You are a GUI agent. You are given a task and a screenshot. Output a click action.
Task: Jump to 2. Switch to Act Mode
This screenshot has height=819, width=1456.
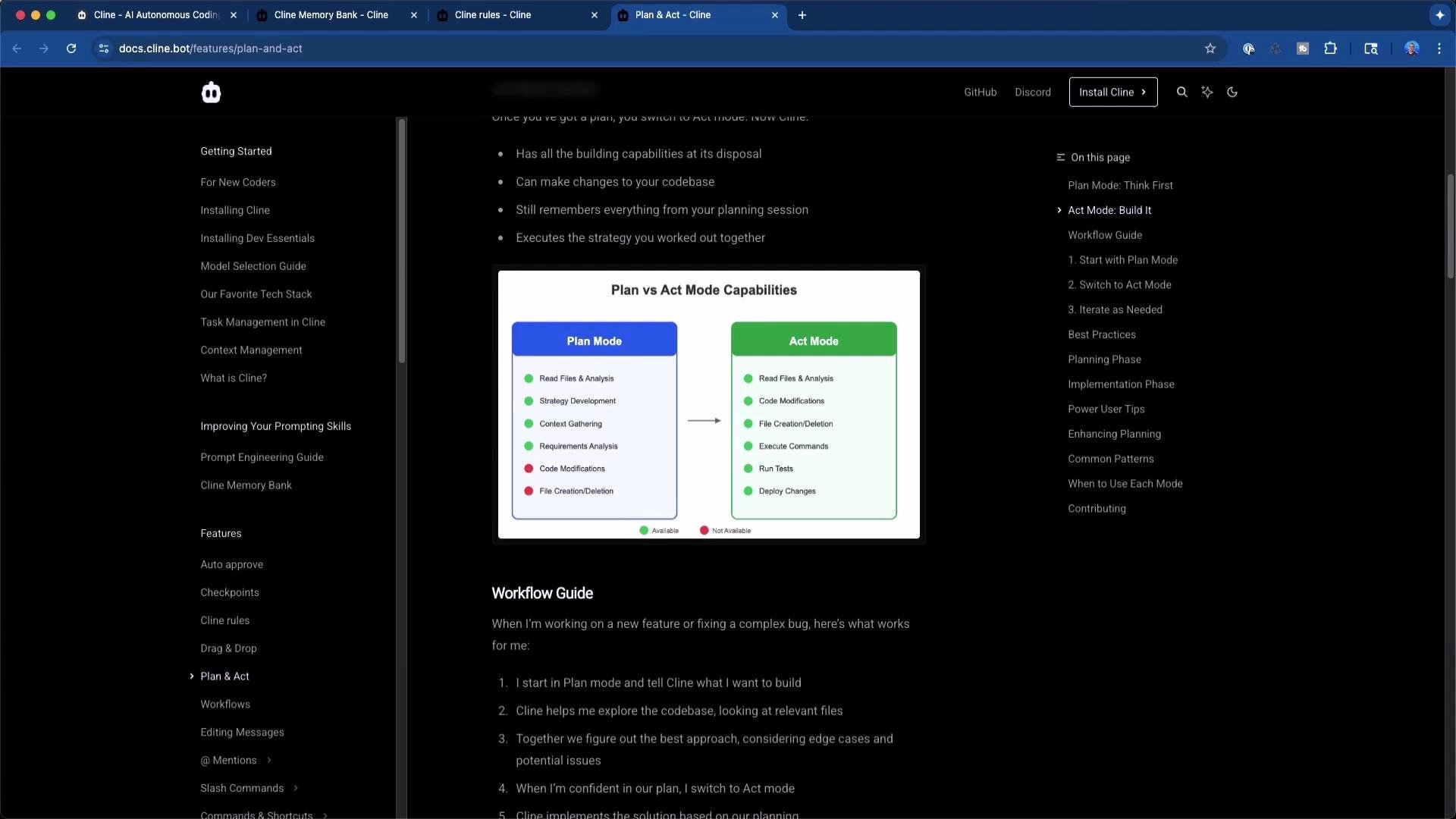tap(1119, 285)
